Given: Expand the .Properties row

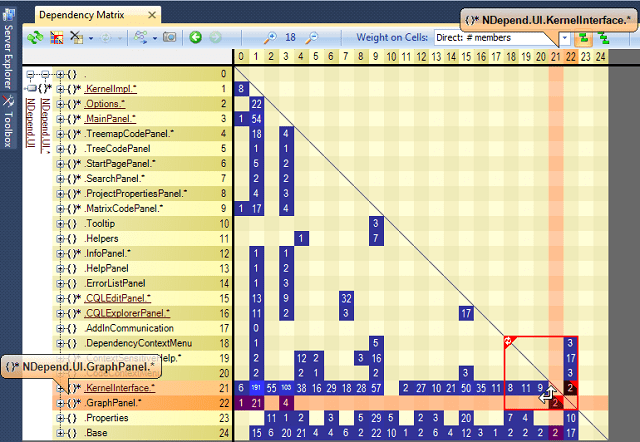Looking at the screenshot, I should tap(60, 418).
